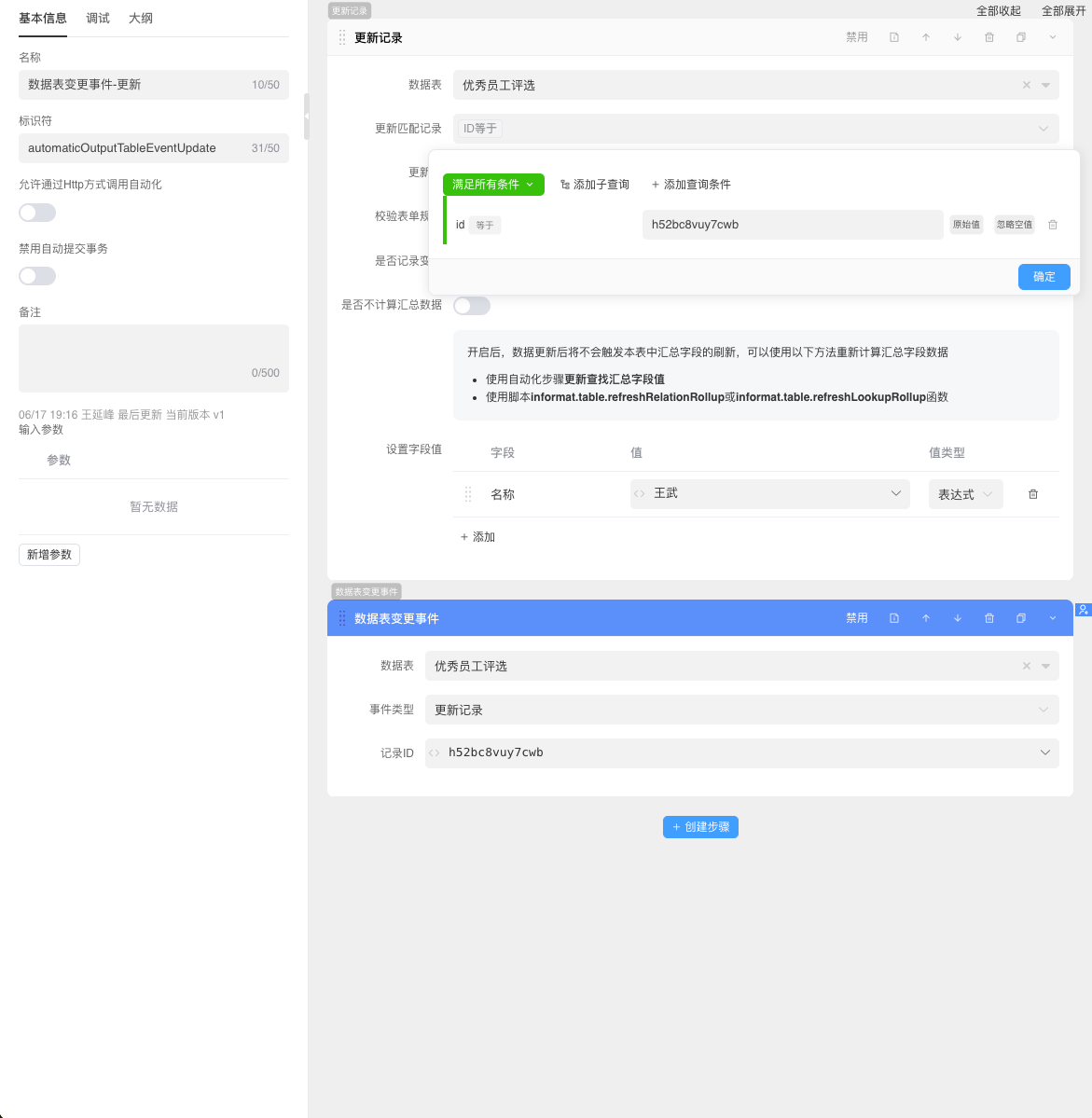The width and height of the screenshot is (1092, 1118).
Task: Copy the 更新记录 step
Action: click(1021, 38)
